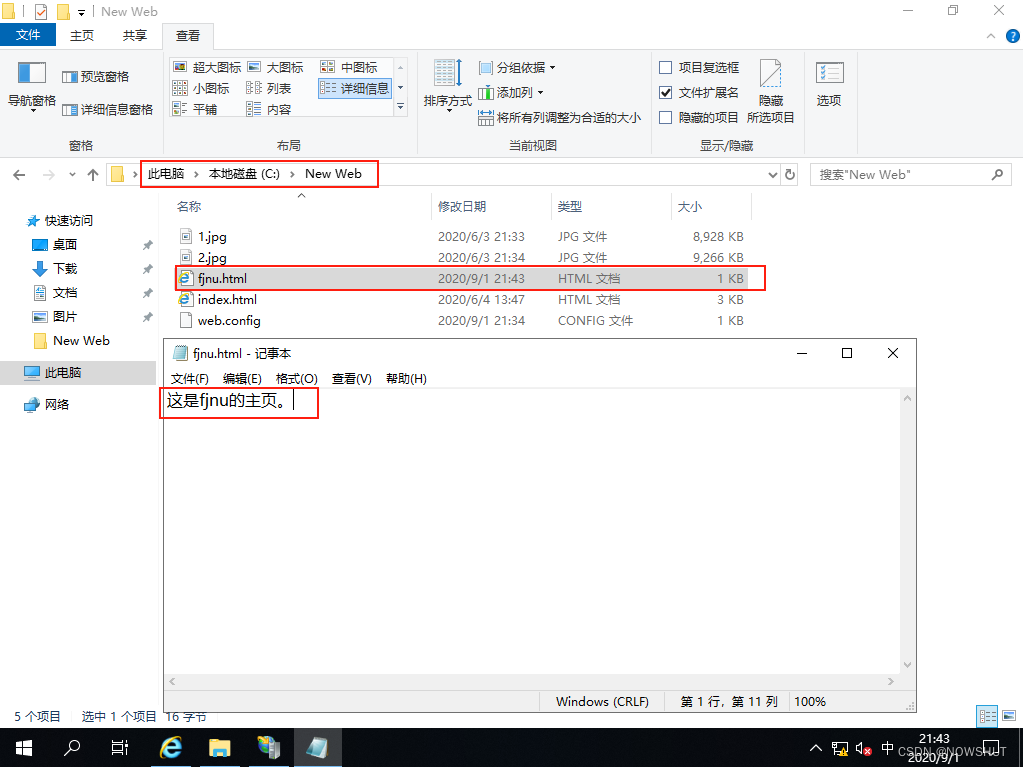The image size is (1023, 767).
Task: Enable the 项目复选框 checkbox
Action: coord(667,67)
